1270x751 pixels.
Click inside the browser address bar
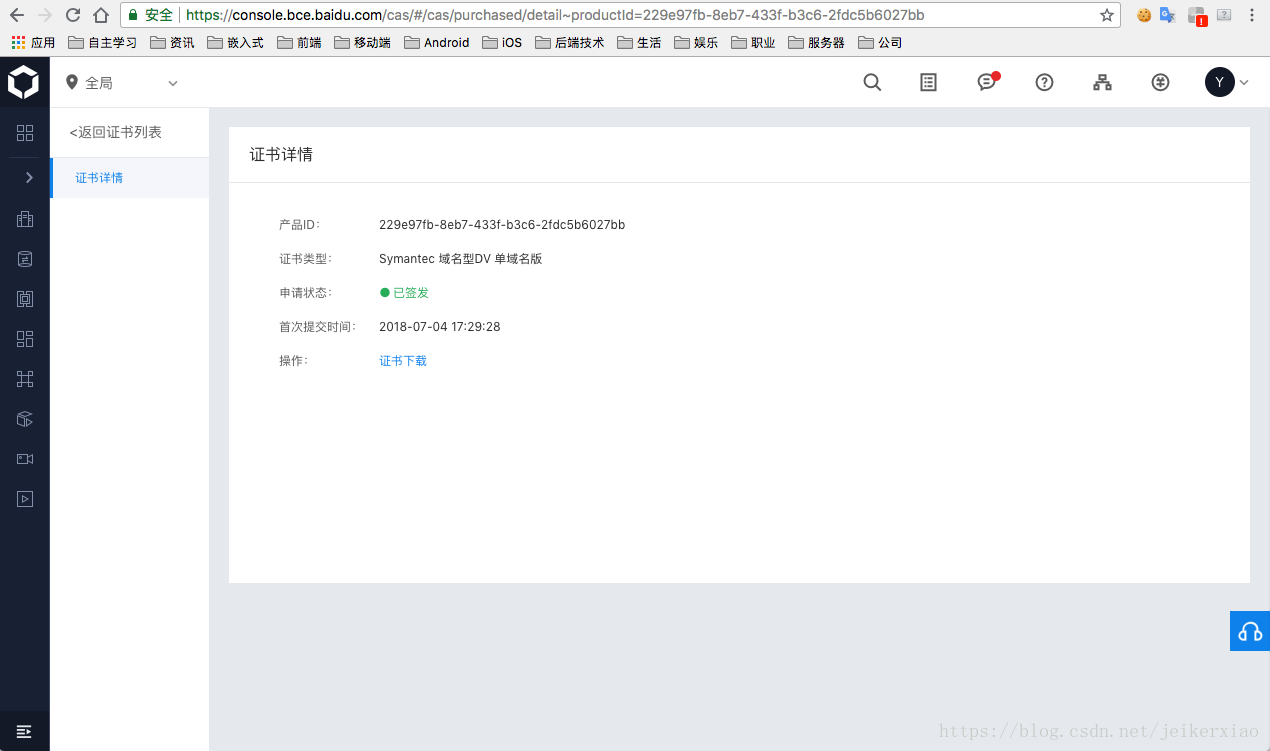(x=600, y=15)
